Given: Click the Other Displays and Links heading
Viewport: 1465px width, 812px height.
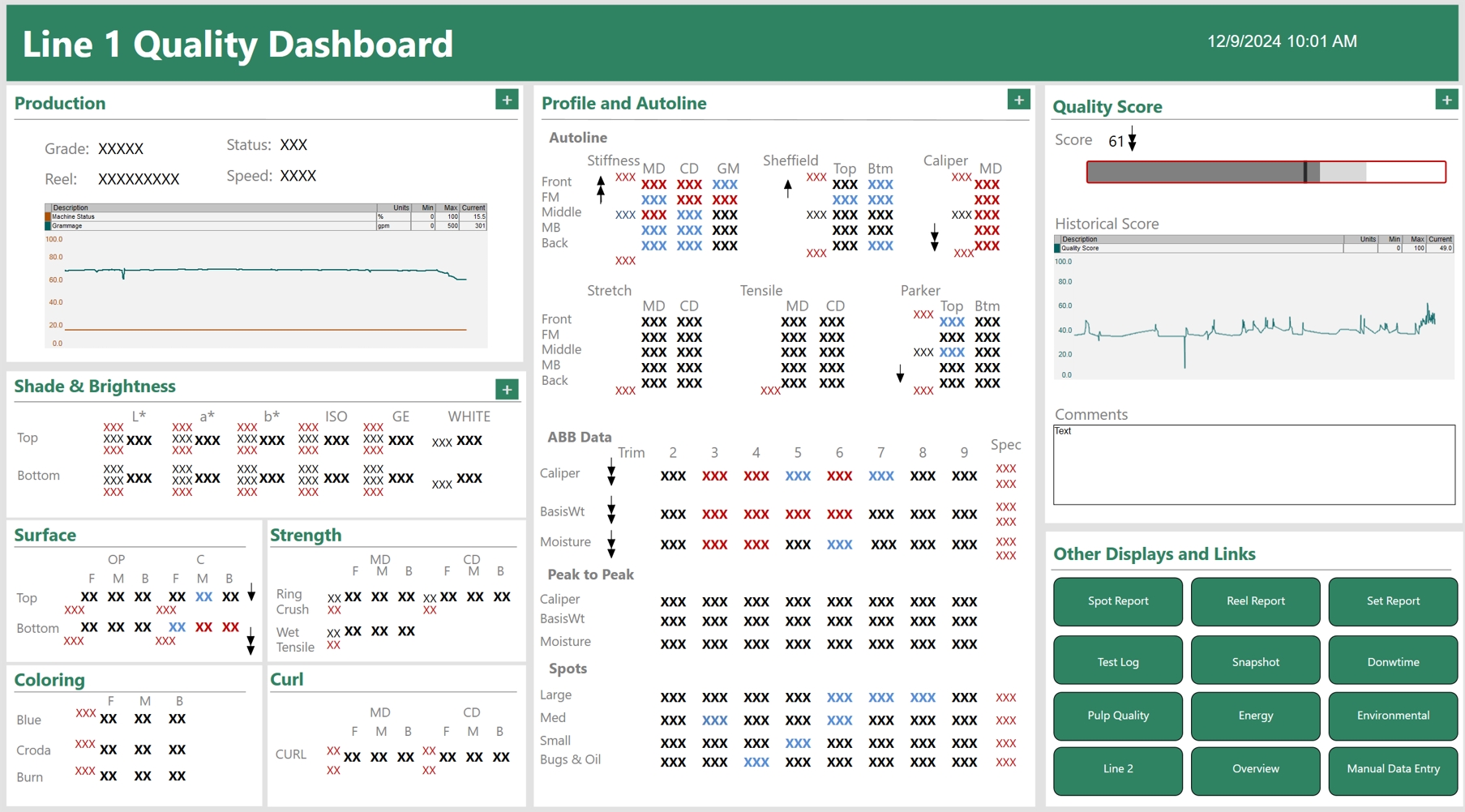Looking at the screenshot, I should (x=1154, y=554).
